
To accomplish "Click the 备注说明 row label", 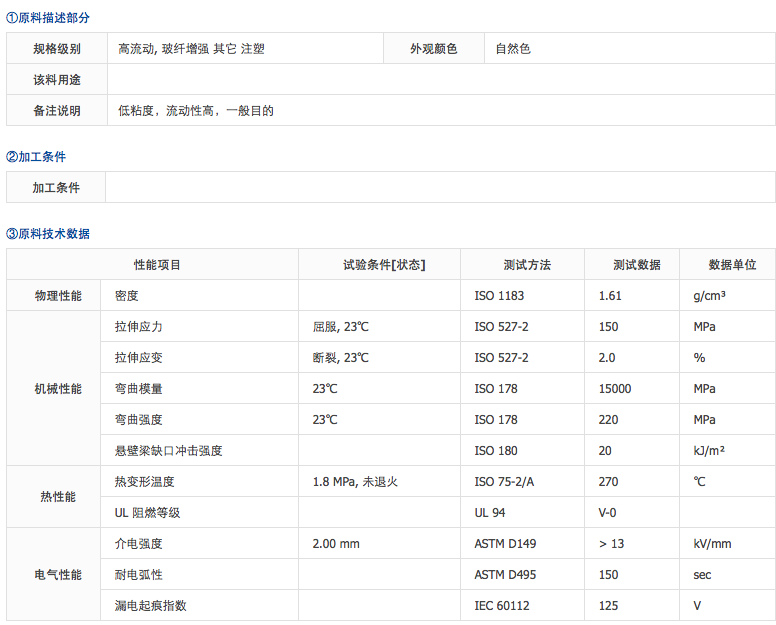I will (57, 111).
